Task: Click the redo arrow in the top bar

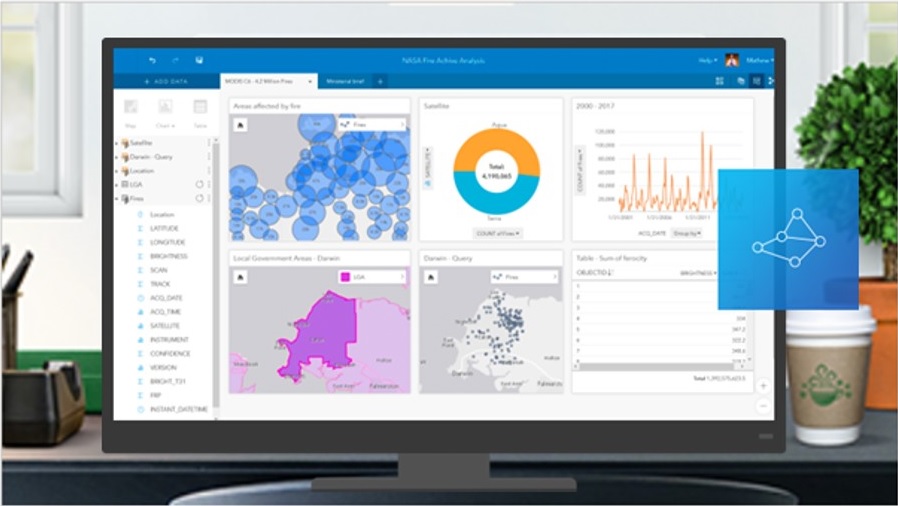Action: click(175, 60)
